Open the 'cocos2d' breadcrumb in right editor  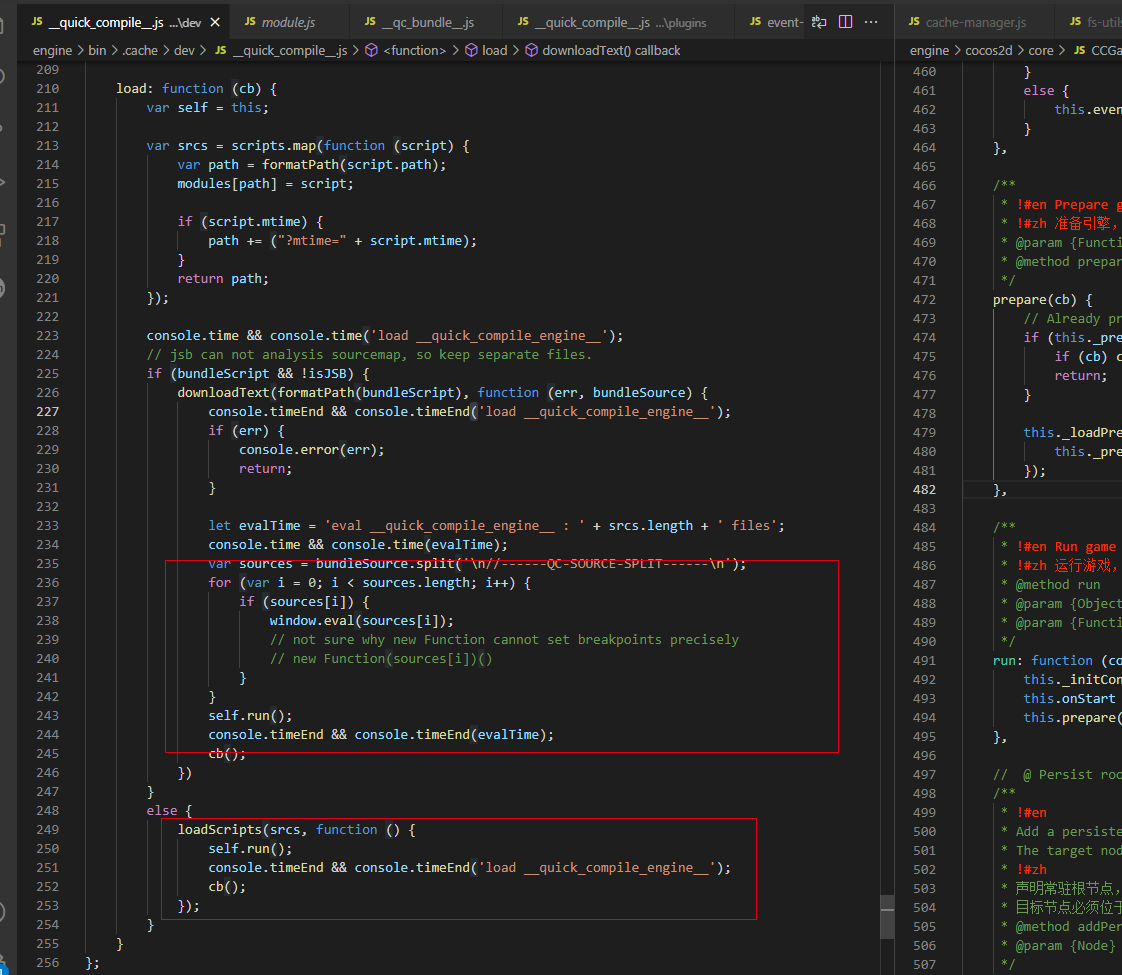pos(990,50)
